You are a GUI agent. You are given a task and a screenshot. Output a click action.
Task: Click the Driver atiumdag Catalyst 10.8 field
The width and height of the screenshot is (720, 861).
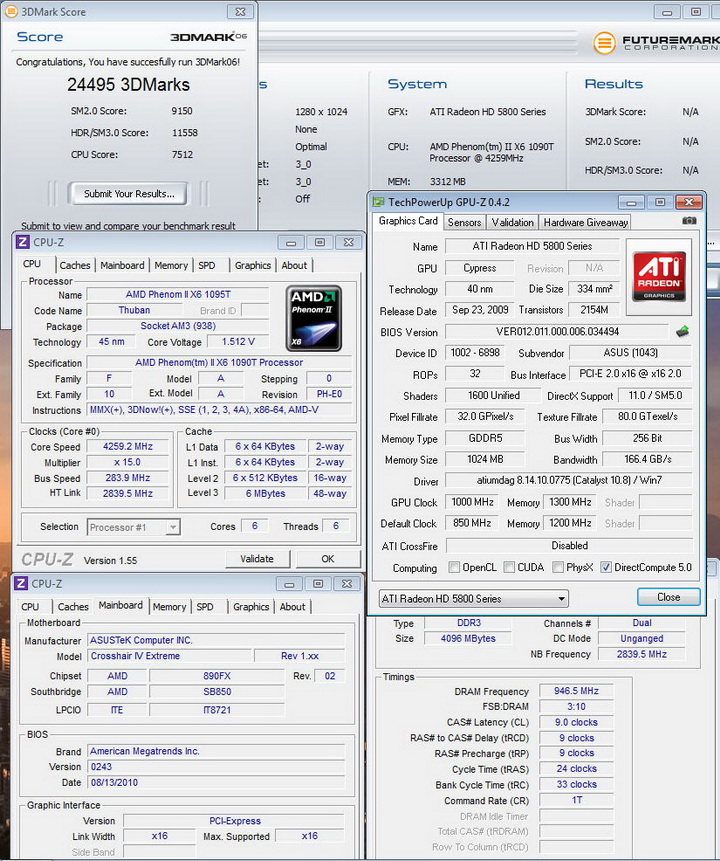(568, 480)
